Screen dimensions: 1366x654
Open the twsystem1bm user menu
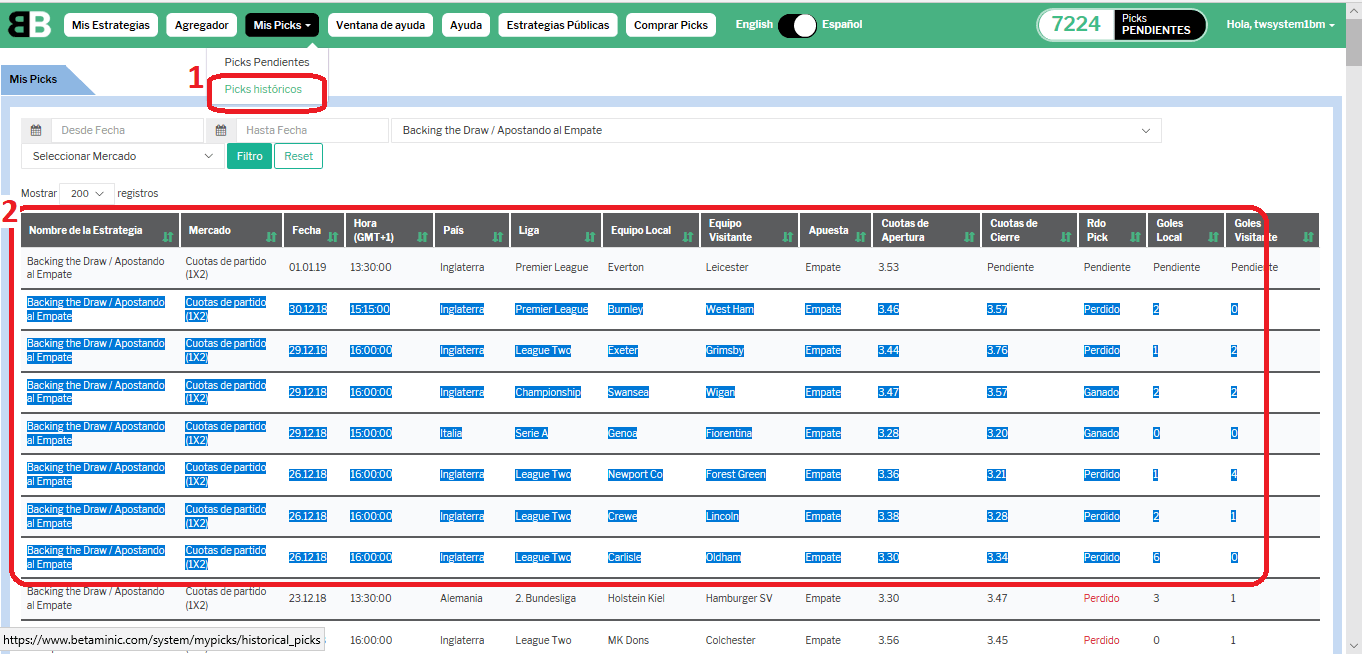pos(1280,25)
